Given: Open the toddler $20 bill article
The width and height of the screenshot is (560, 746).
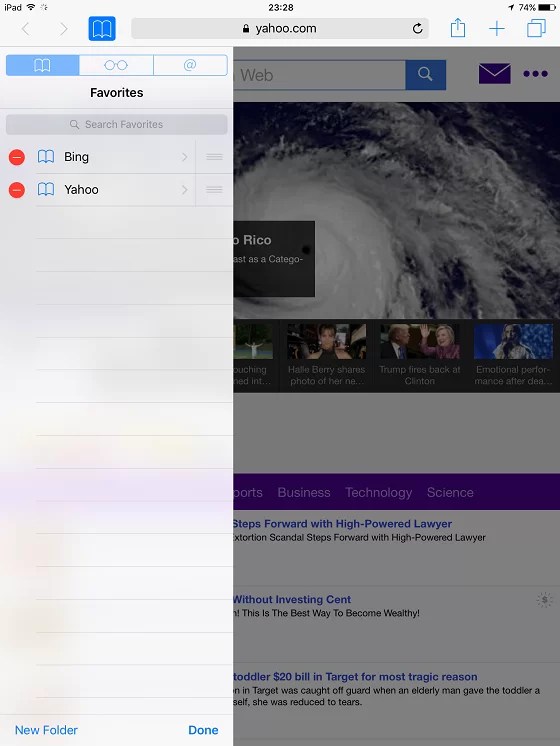Looking at the screenshot, I should click(355, 677).
